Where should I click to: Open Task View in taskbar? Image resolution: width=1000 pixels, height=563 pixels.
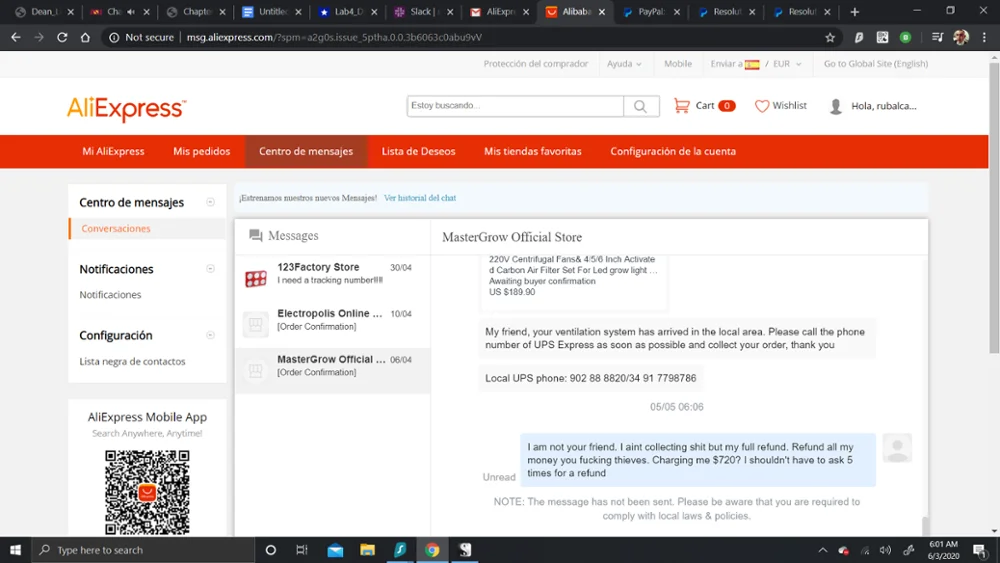[302, 550]
